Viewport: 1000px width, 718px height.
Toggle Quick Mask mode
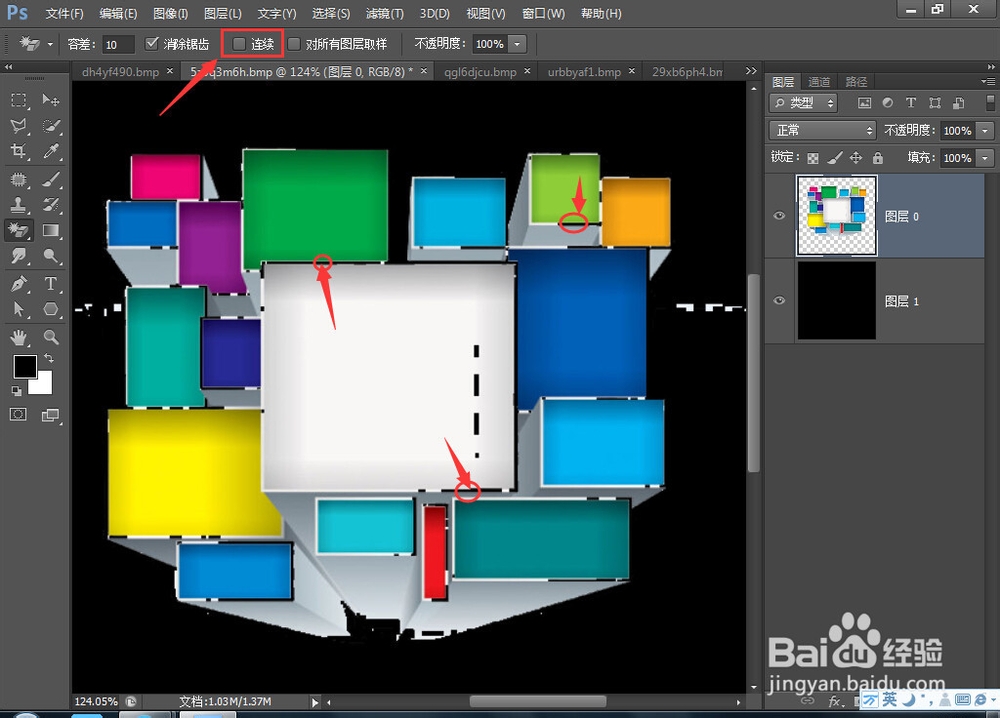tap(18, 415)
